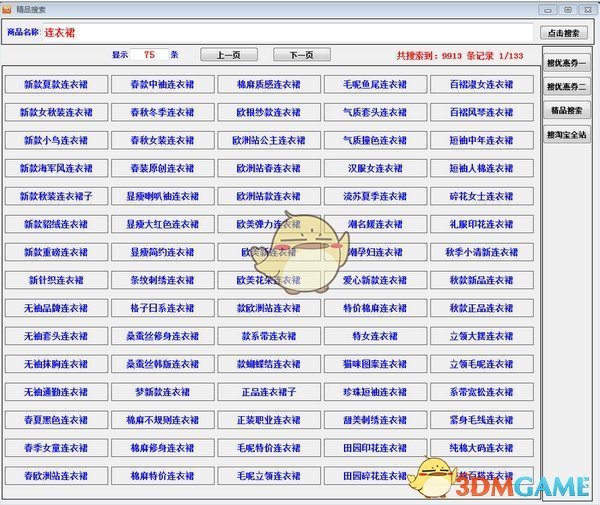Click keyword 无袖套头连衣裙
Image resolution: width=600 pixels, height=505 pixels.
56,336
